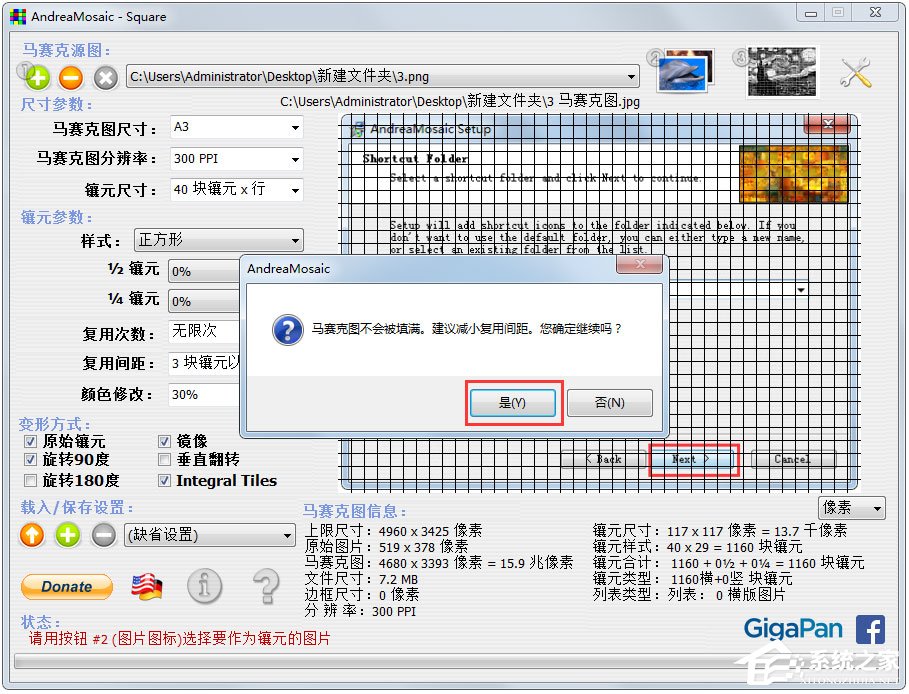Screen dimensions: 909x694
Task: Close the AndreaMosaic confirmation dialog
Action: [639, 264]
